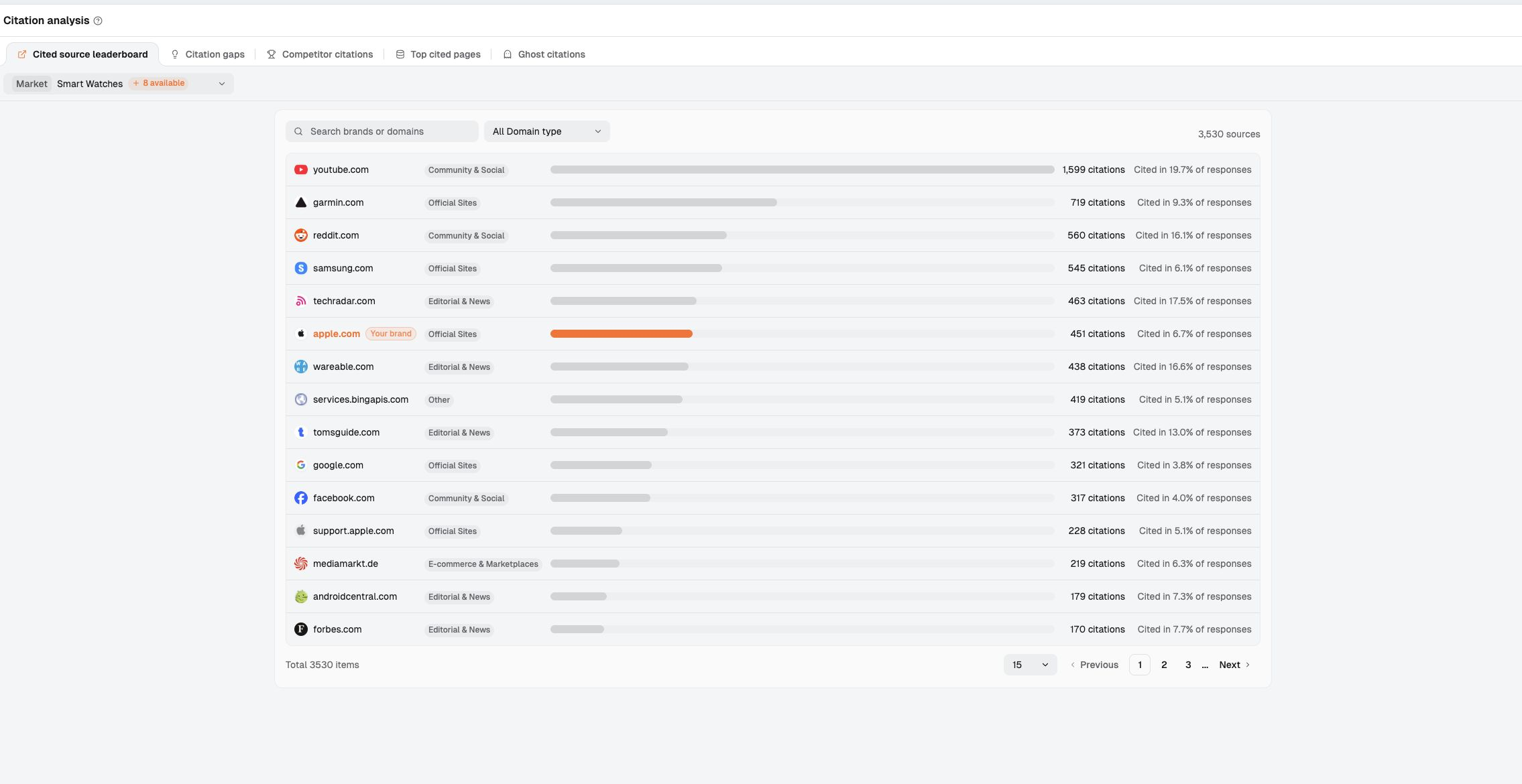Screen dimensions: 1522x784
Task: Switch to the Citation gaps tab
Action: click(208, 54)
